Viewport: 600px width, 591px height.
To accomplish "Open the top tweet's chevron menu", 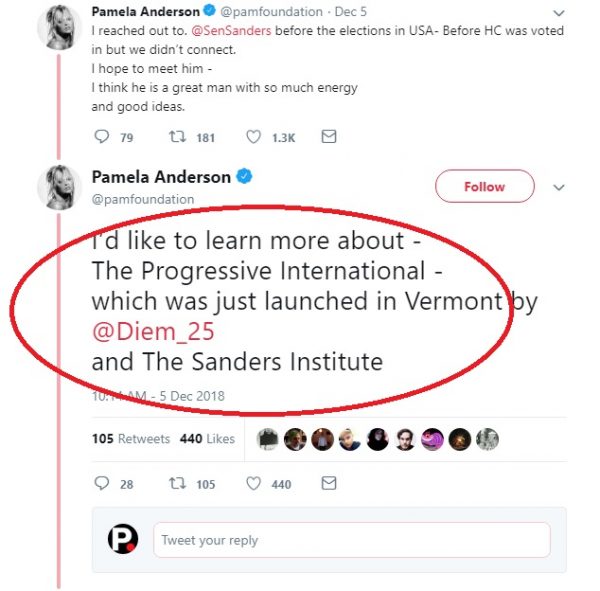I will 559,13.
